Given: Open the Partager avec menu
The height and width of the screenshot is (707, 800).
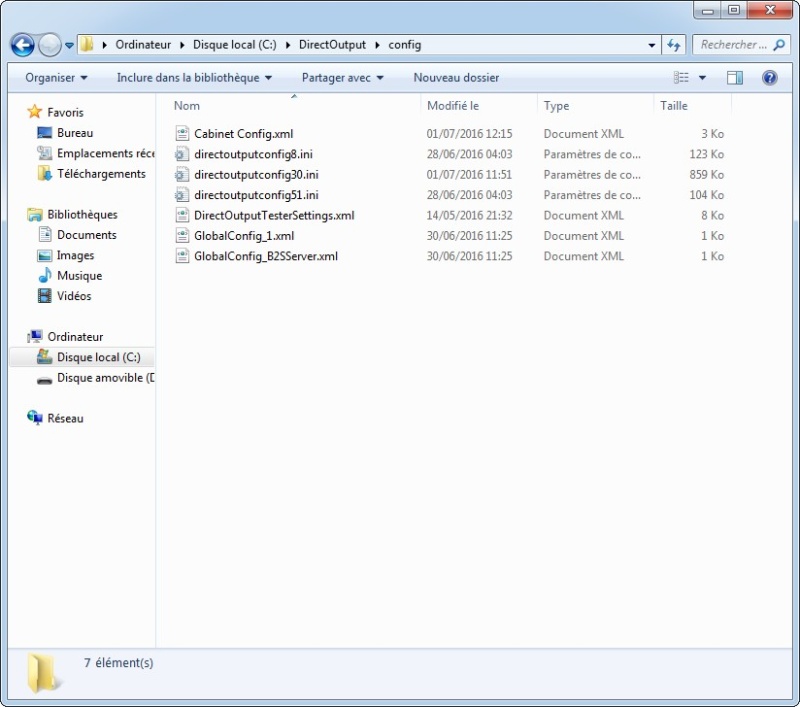Looking at the screenshot, I should [342, 78].
